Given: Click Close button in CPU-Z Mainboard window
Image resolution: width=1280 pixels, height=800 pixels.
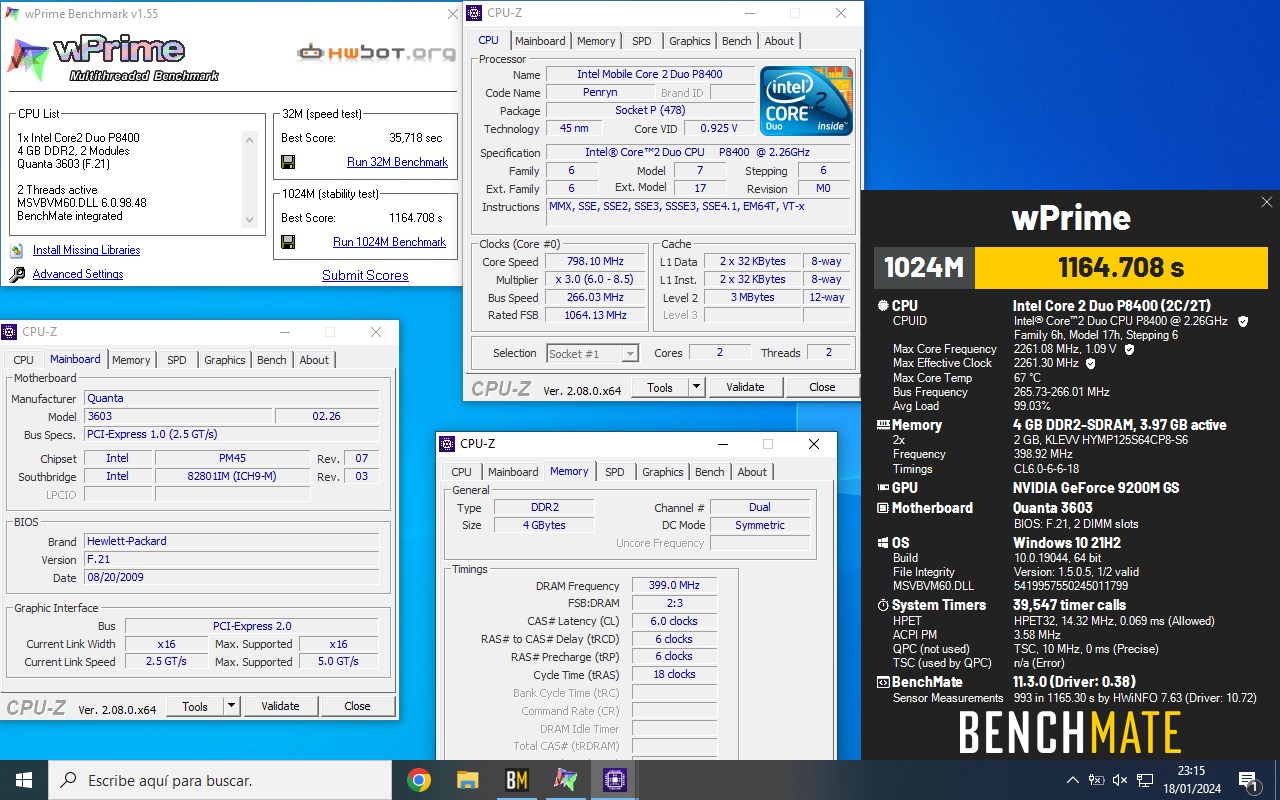Looking at the screenshot, I should (357, 706).
